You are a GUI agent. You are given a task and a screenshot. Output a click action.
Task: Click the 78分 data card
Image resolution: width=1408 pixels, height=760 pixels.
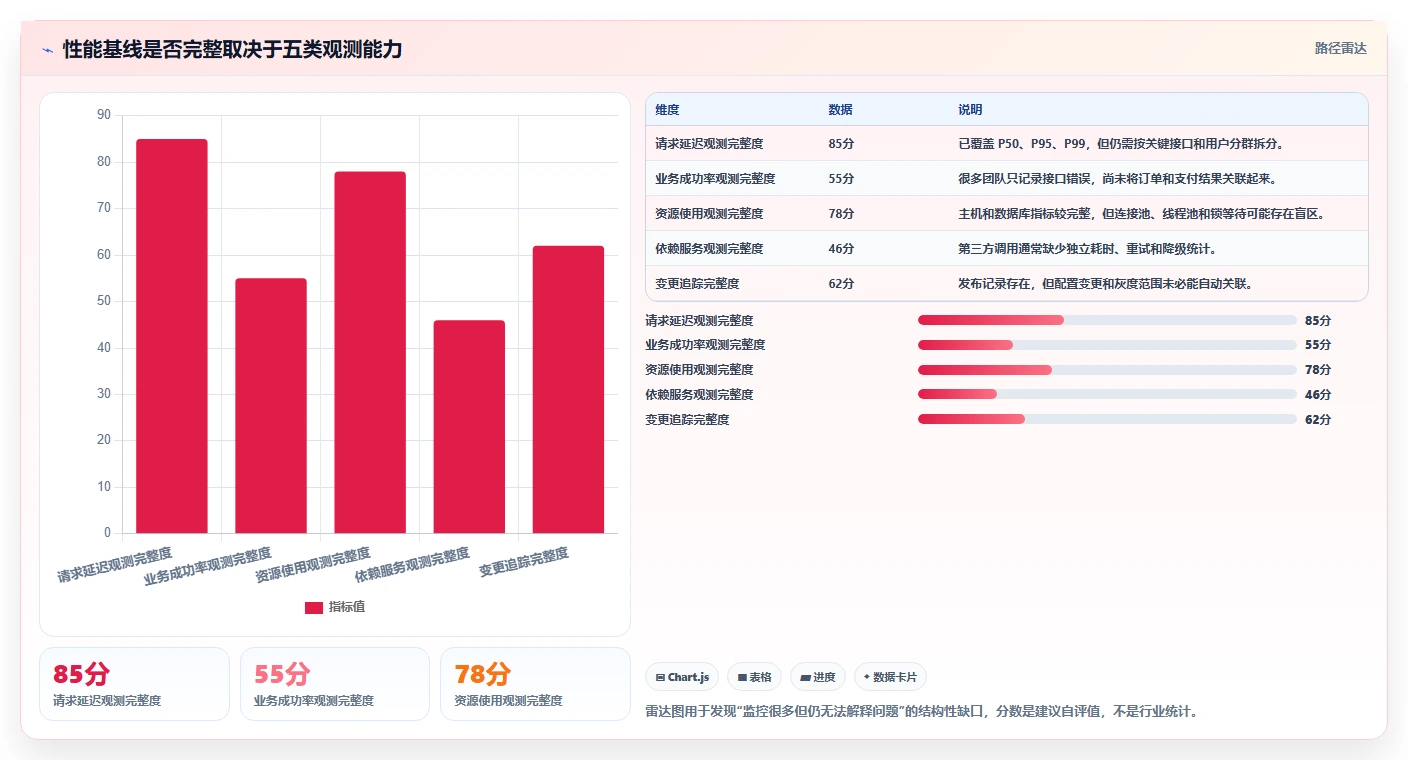coord(535,684)
